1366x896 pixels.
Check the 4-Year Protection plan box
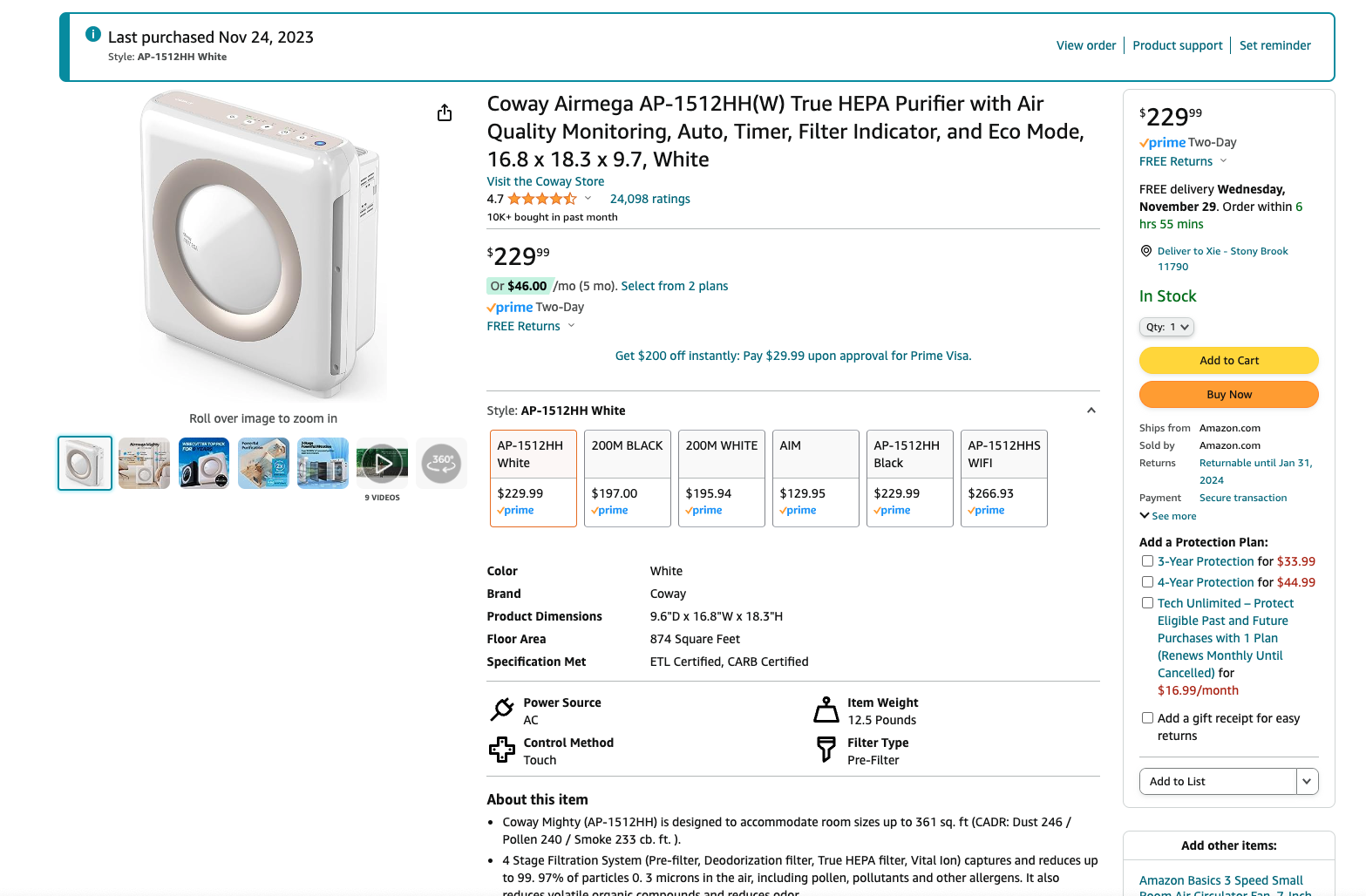(x=1148, y=582)
